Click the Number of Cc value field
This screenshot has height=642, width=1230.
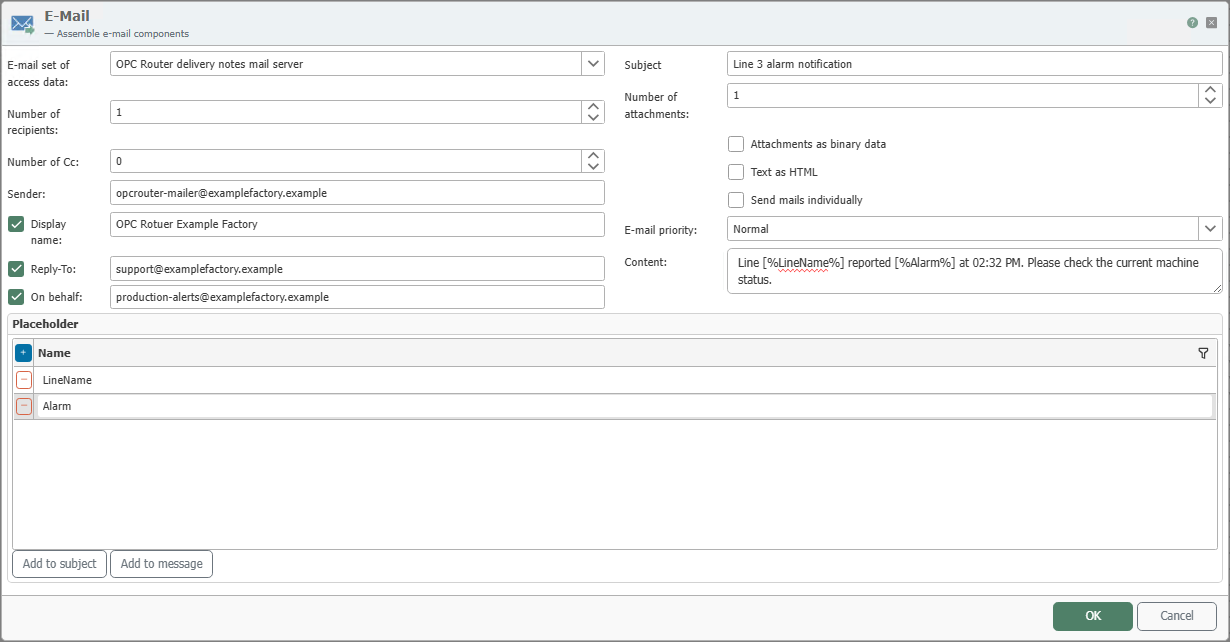pyautogui.click(x=346, y=161)
